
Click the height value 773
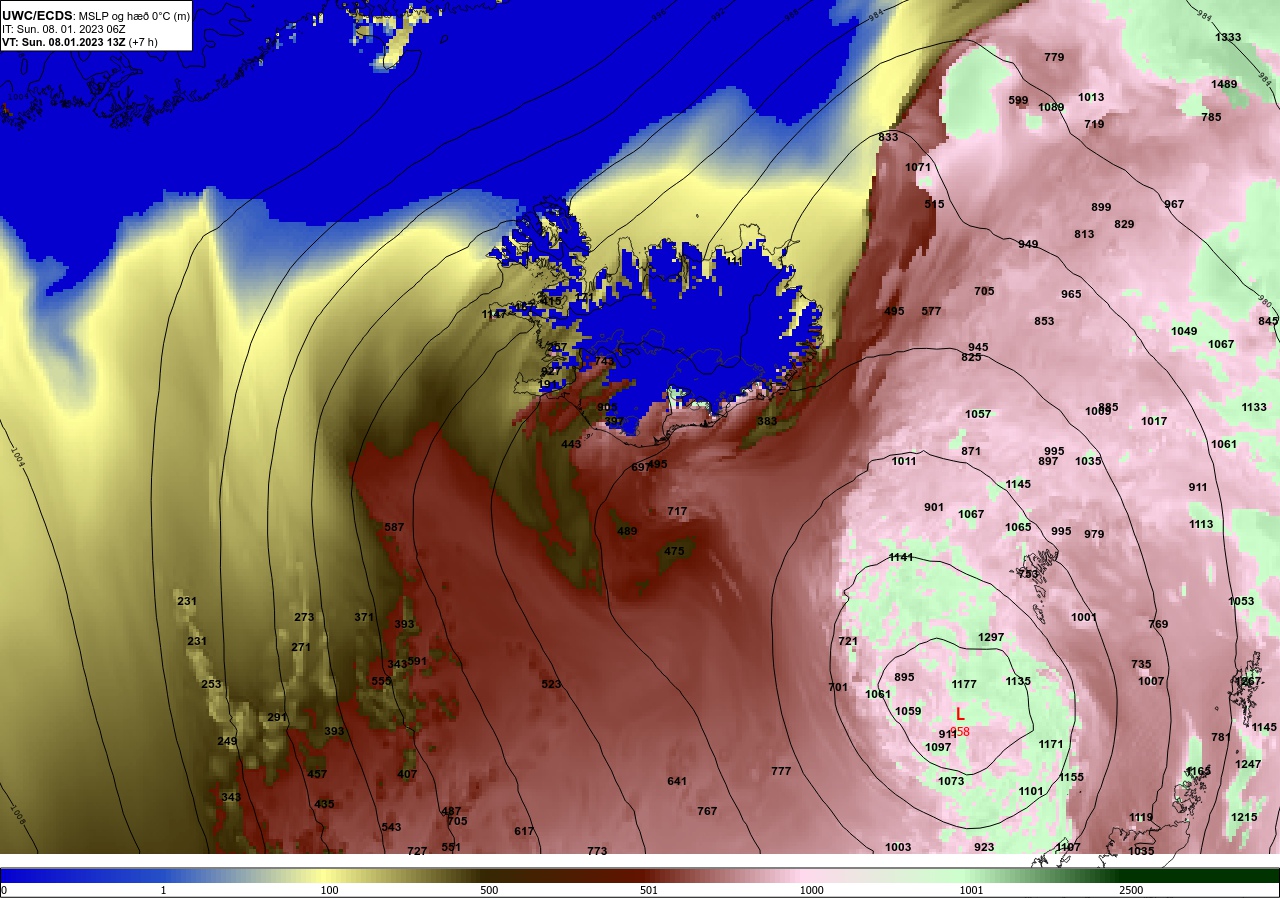[x=597, y=851]
